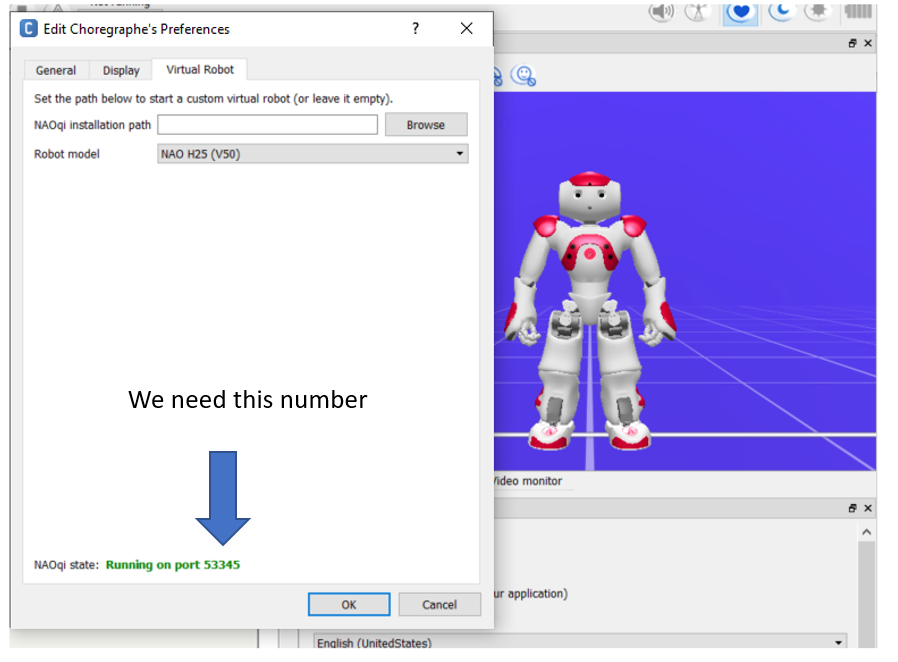
Task: Switch to the Display tab
Action: (121, 70)
